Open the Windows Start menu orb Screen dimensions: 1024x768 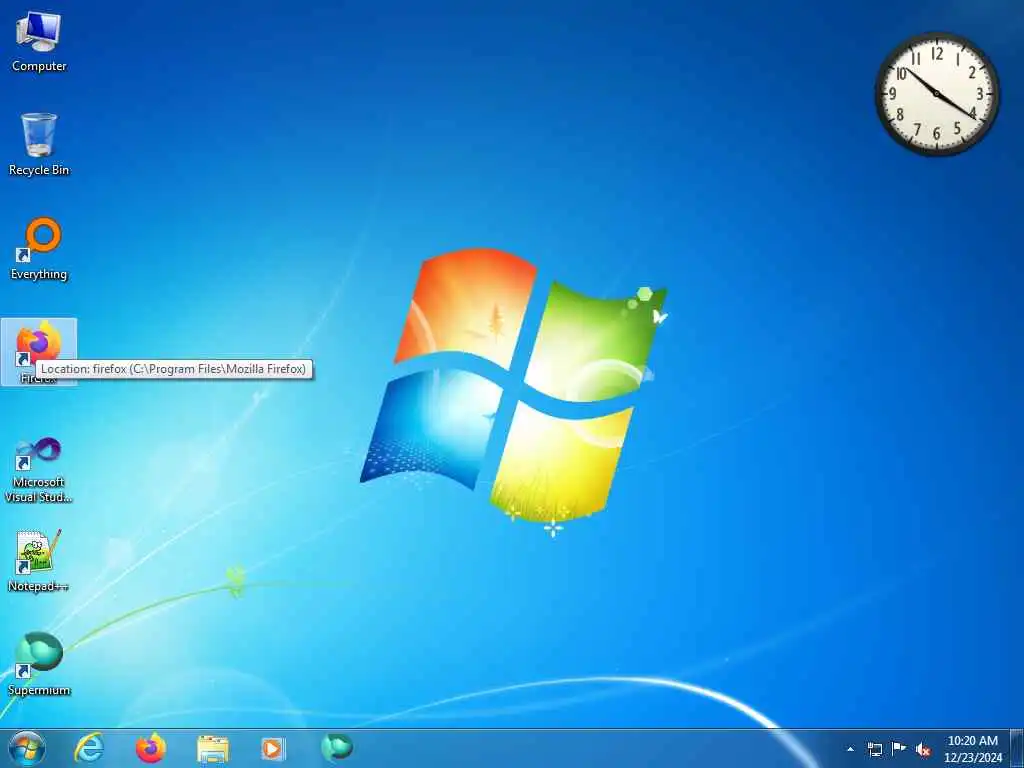pos(27,748)
